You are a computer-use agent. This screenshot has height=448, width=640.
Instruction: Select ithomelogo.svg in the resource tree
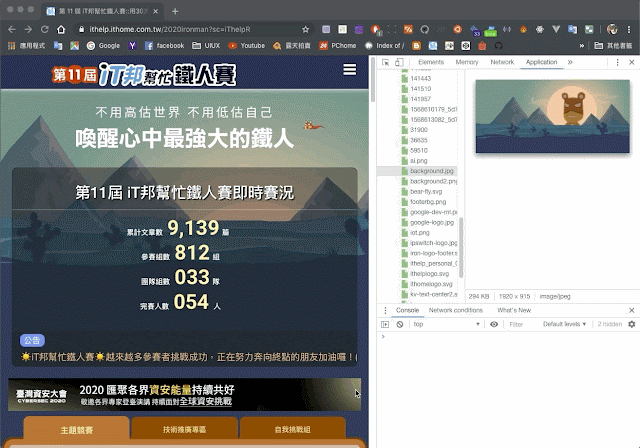click(431, 284)
